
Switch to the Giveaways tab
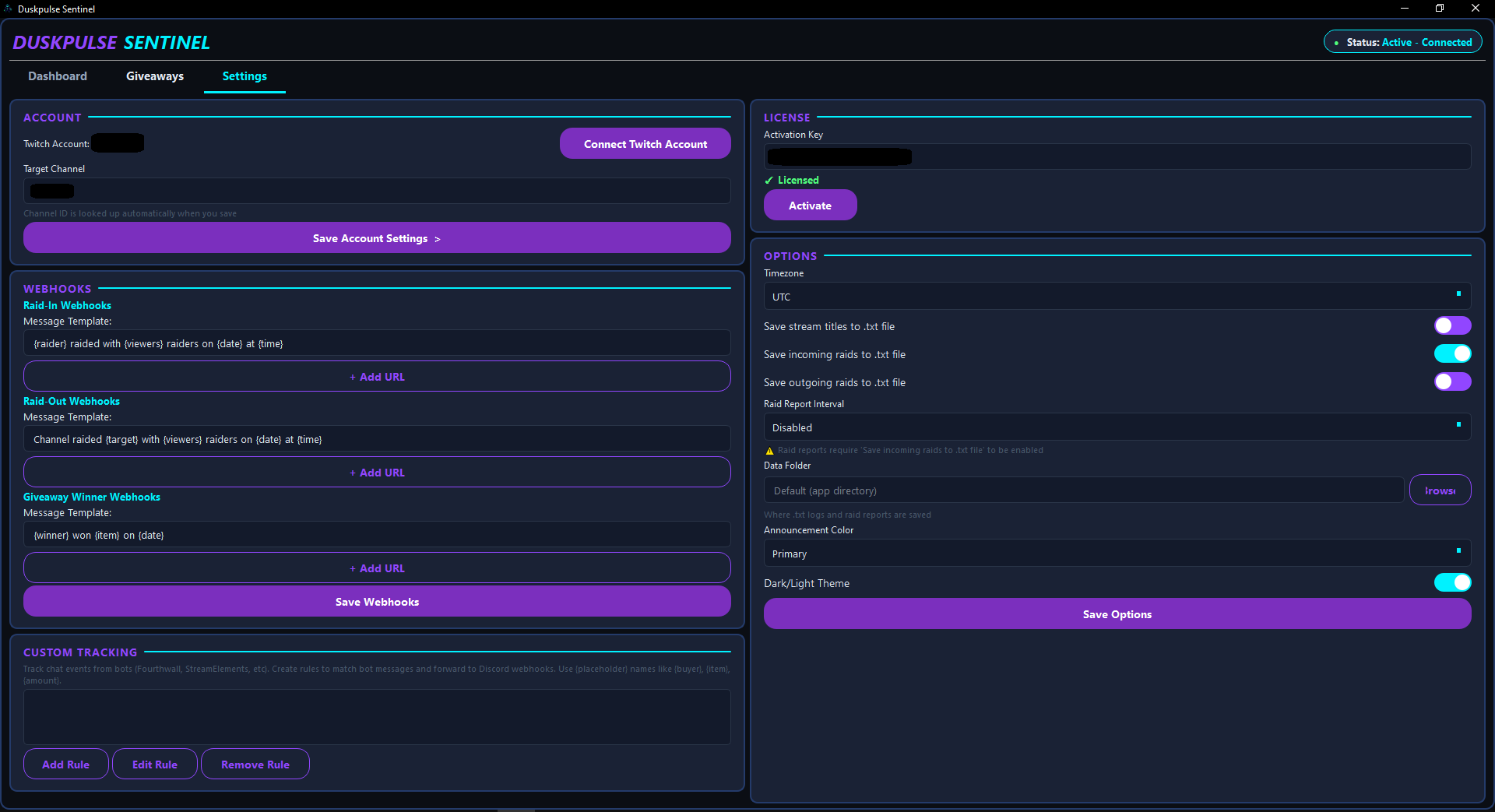click(x=155, y=76)
